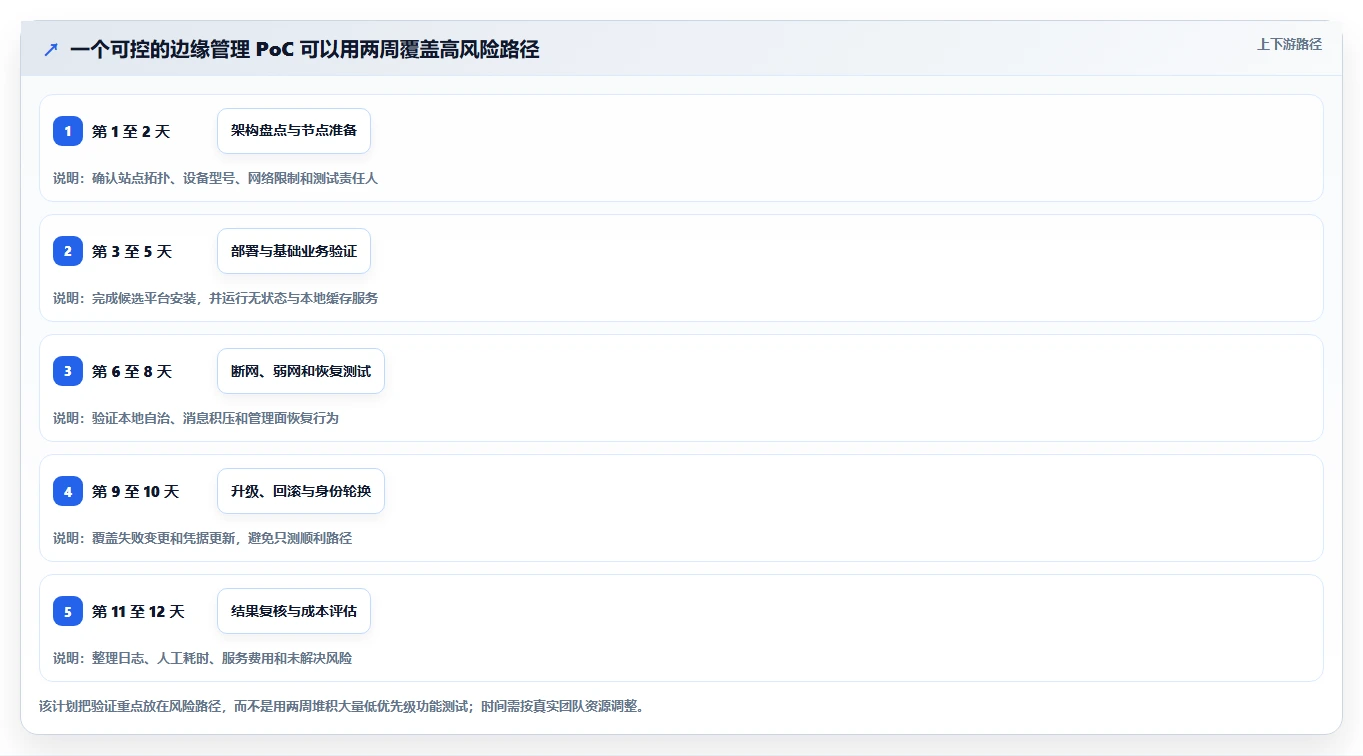The width and height of the screenshot is (1363, 756).
Task: Click the header title 一个可控的边缘管理 PoC
Action: coord(305,49)
